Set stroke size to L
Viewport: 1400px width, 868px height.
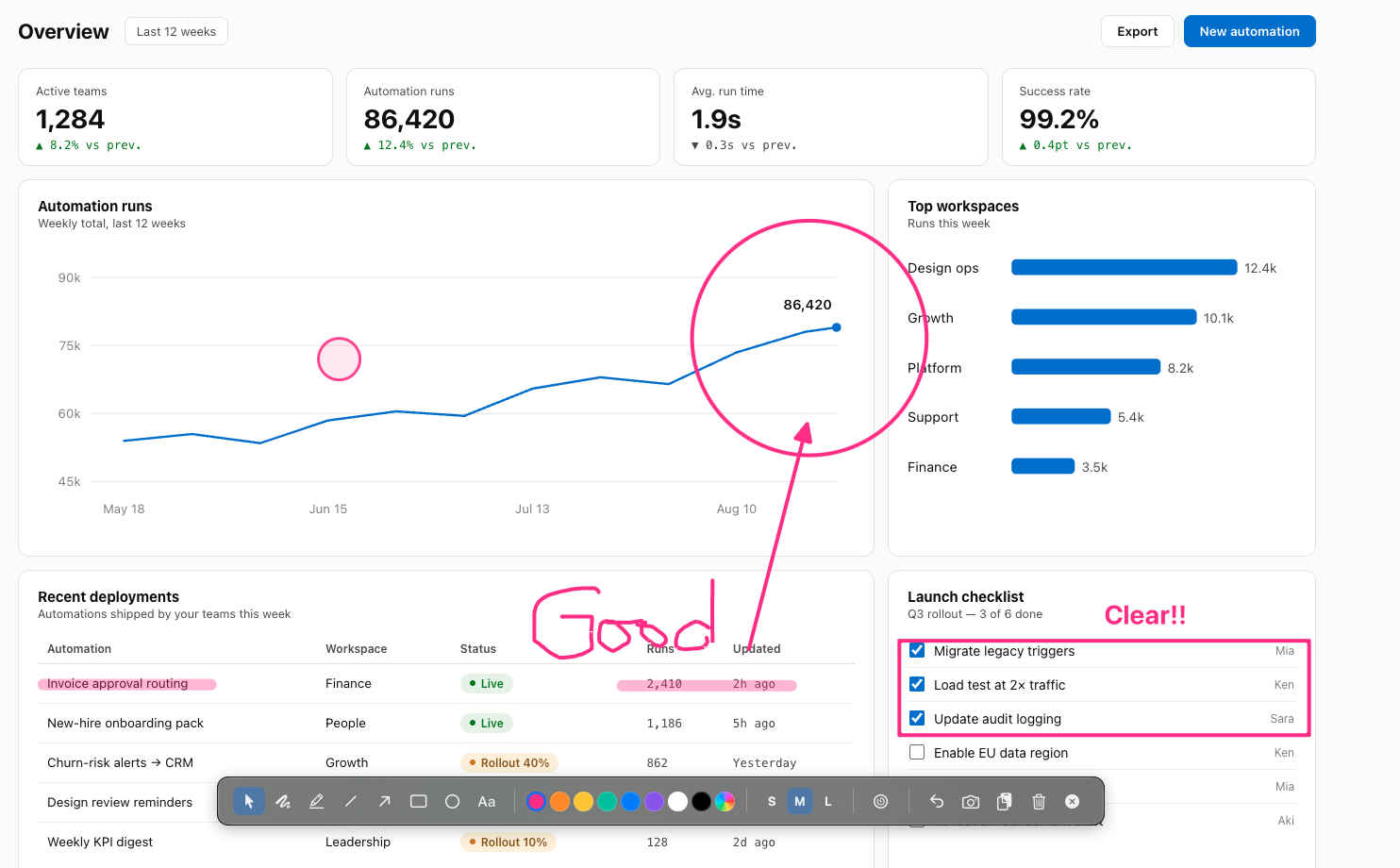pyautogui.click(x=828, y=801)
